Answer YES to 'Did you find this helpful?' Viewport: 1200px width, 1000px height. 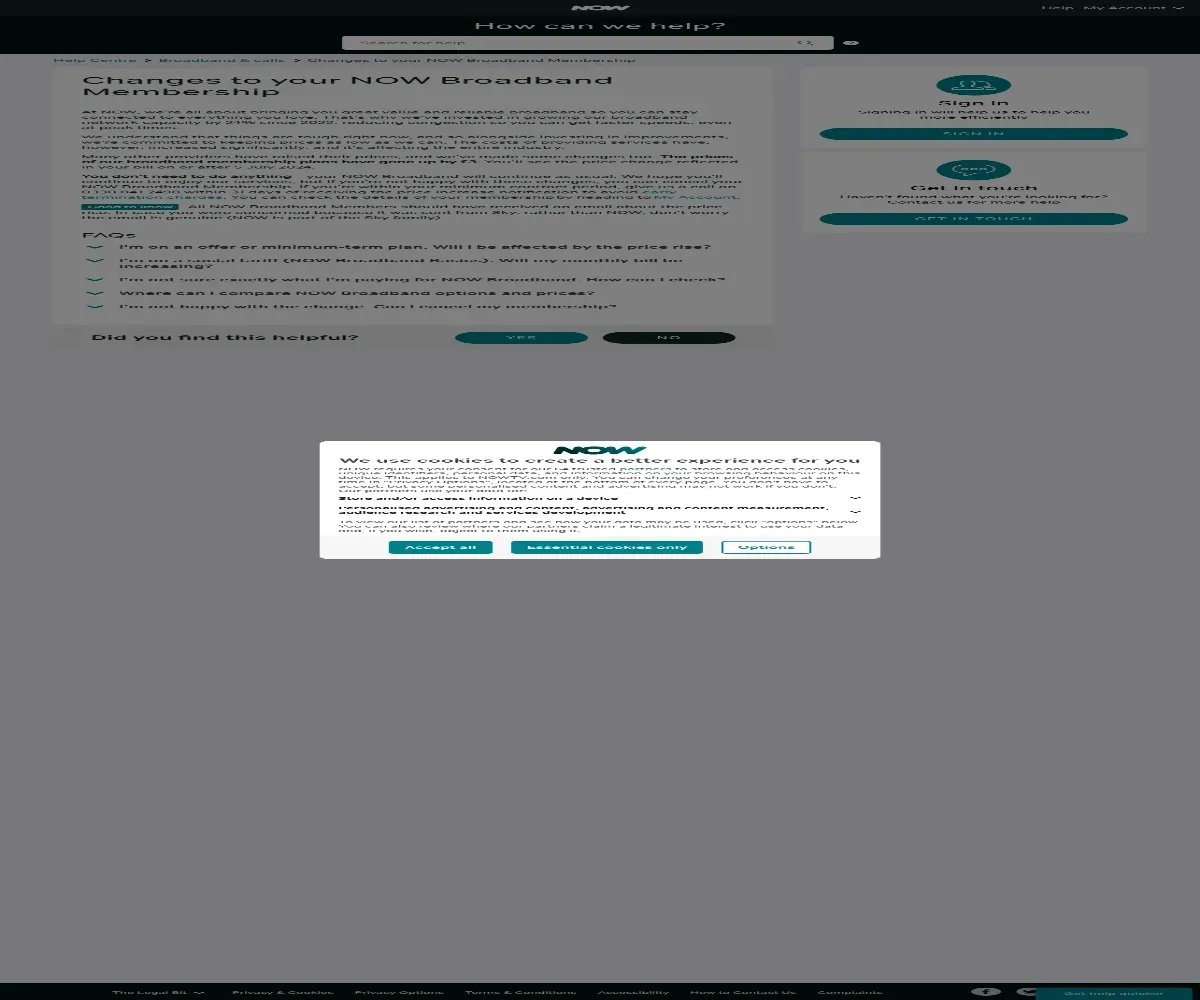click(521, 338)
